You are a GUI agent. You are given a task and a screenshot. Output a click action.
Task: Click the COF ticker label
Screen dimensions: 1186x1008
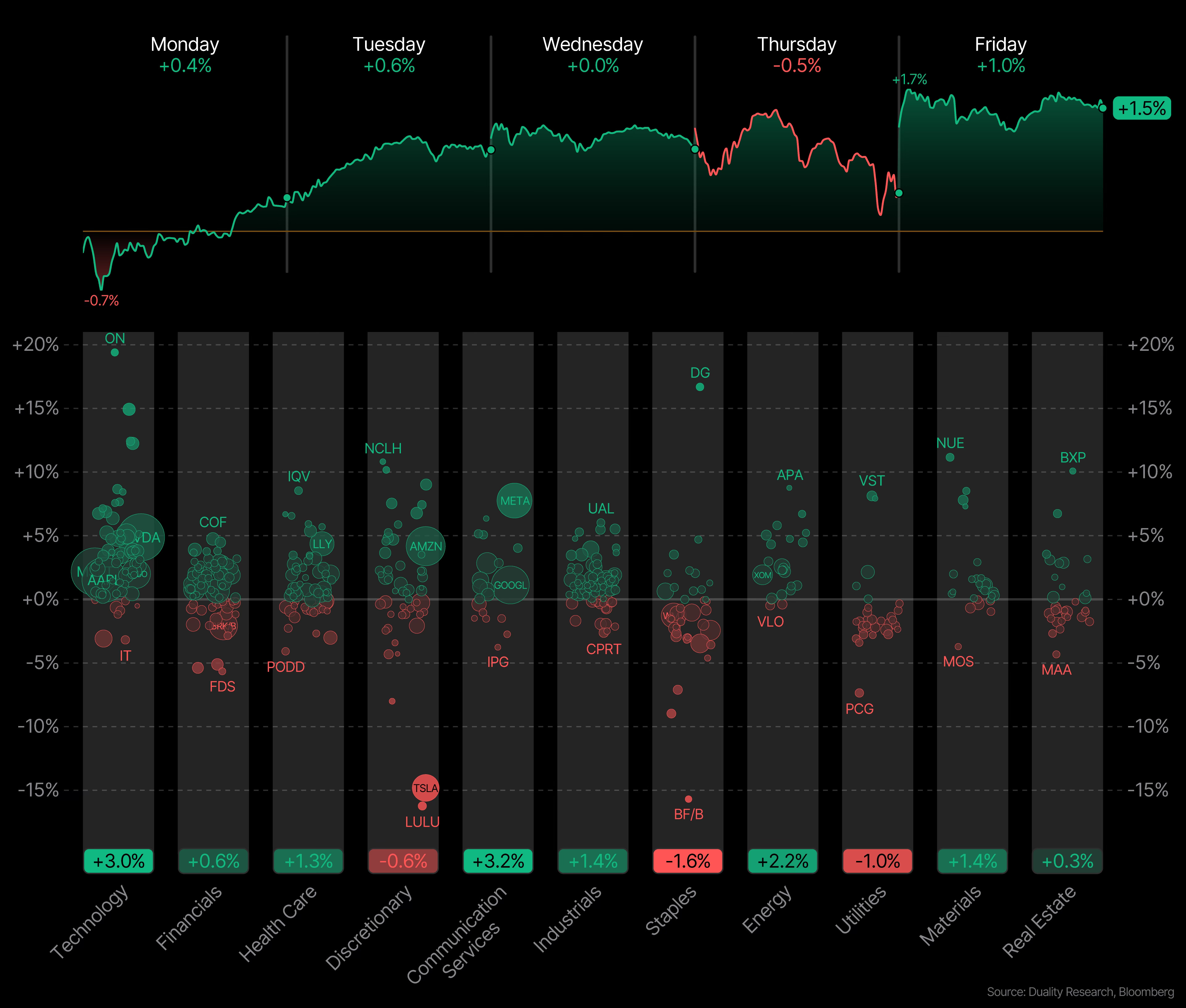(x=212, y=522)
